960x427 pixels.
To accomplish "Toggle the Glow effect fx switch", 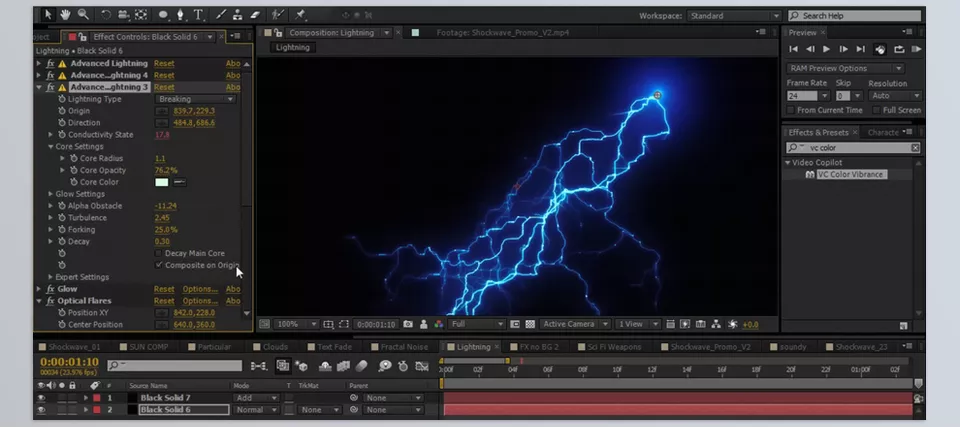I will point(51,289).
